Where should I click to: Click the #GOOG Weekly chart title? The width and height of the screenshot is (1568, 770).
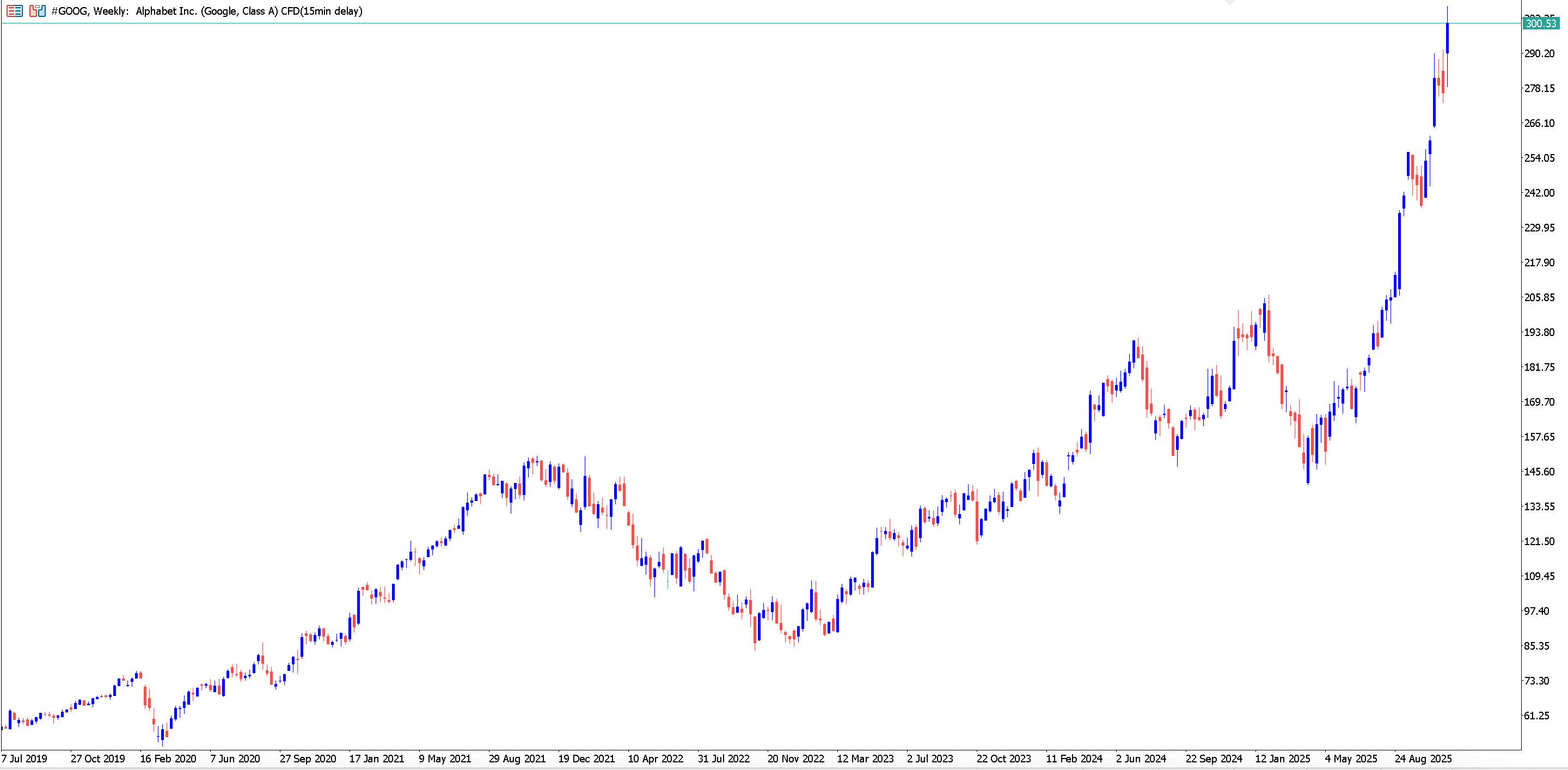[x=207, y=11]
